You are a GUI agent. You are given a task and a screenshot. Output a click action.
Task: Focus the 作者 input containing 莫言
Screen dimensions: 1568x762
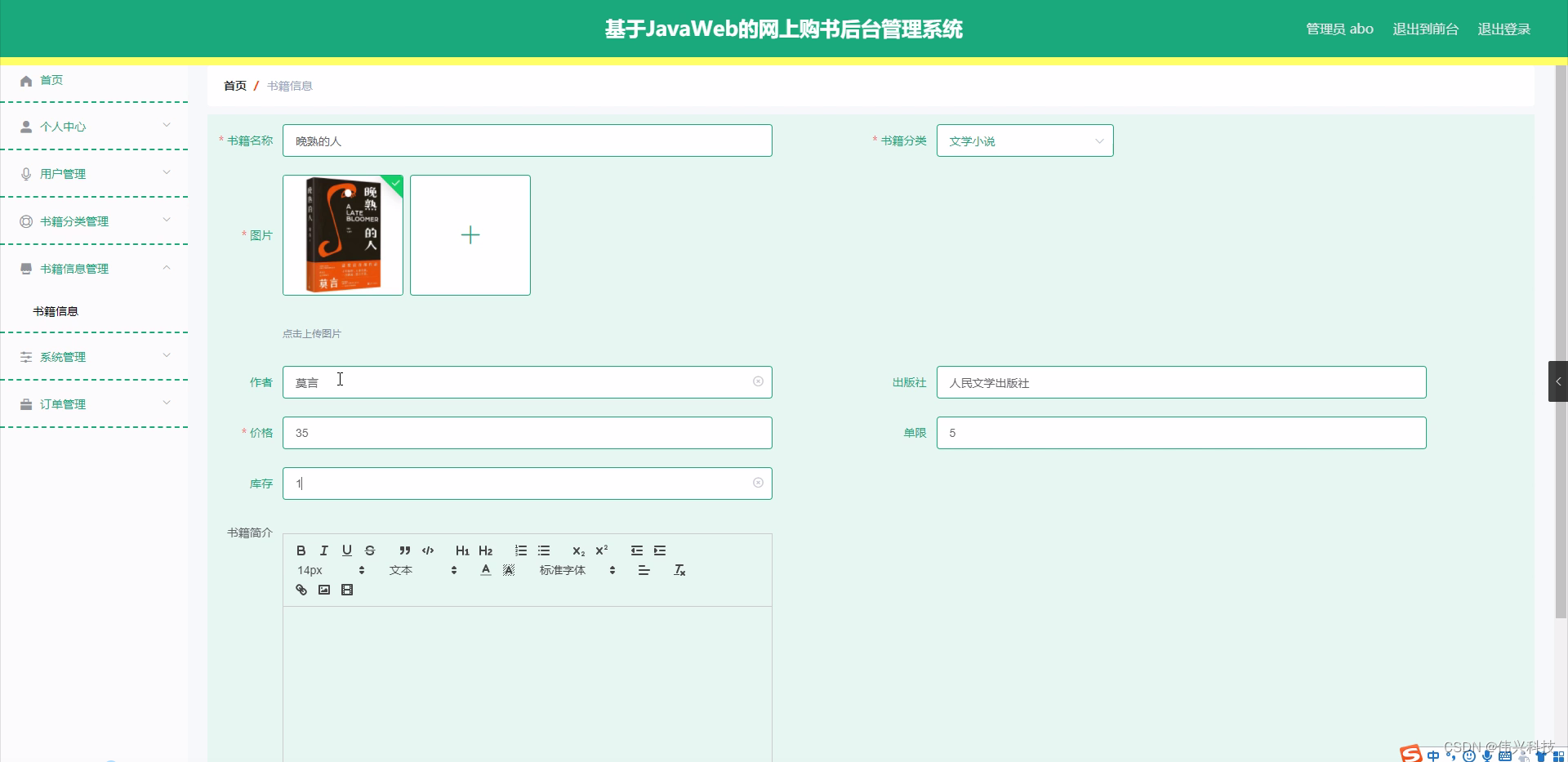pos(528,382)
